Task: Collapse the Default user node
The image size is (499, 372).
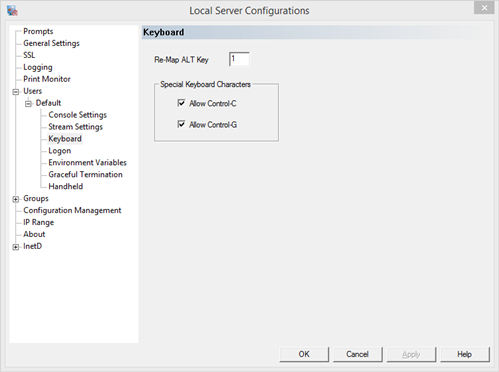Action: tap(28, 104)
